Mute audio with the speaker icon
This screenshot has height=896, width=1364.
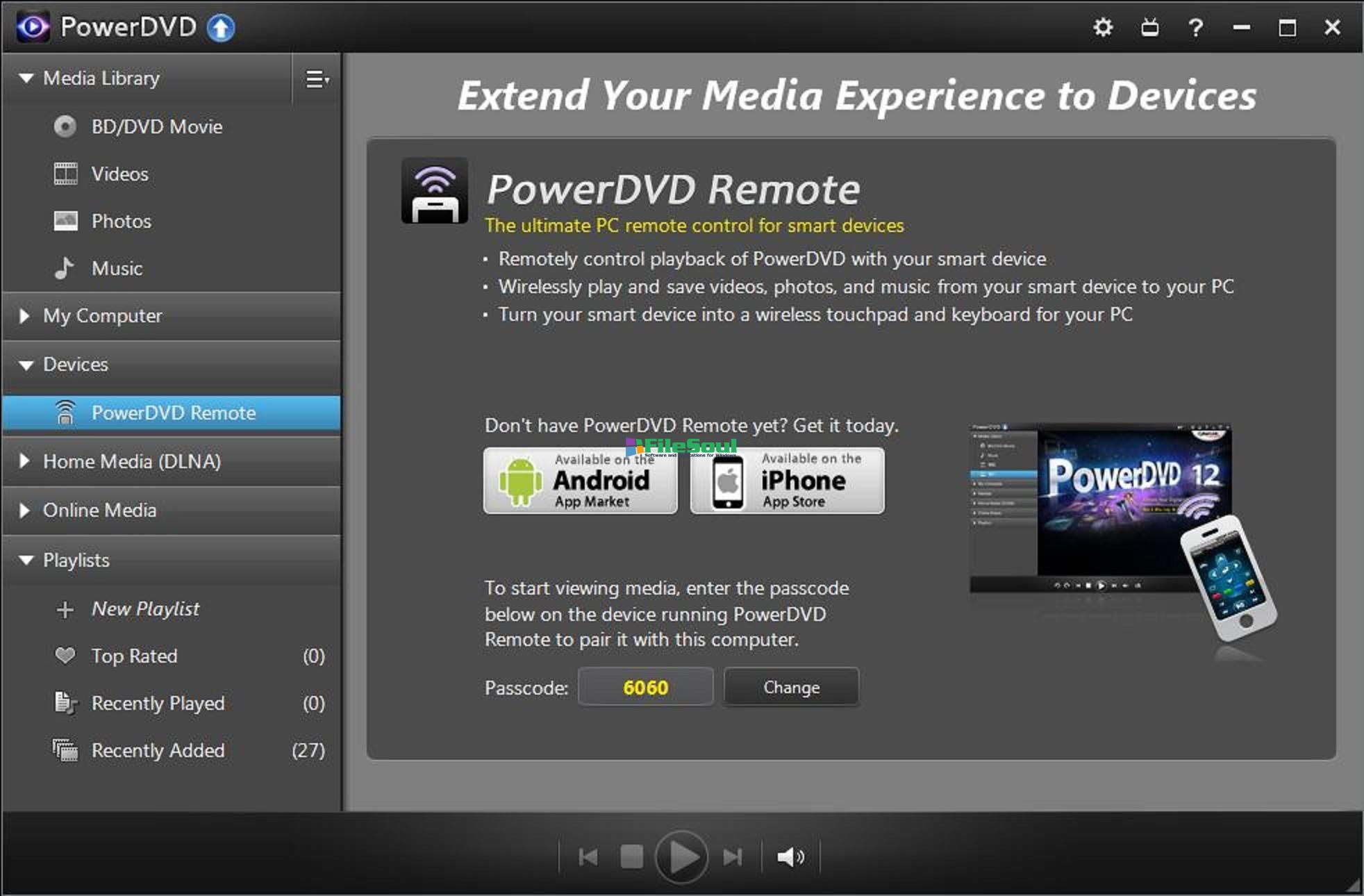pyautogui.click(x=790, y=857)
